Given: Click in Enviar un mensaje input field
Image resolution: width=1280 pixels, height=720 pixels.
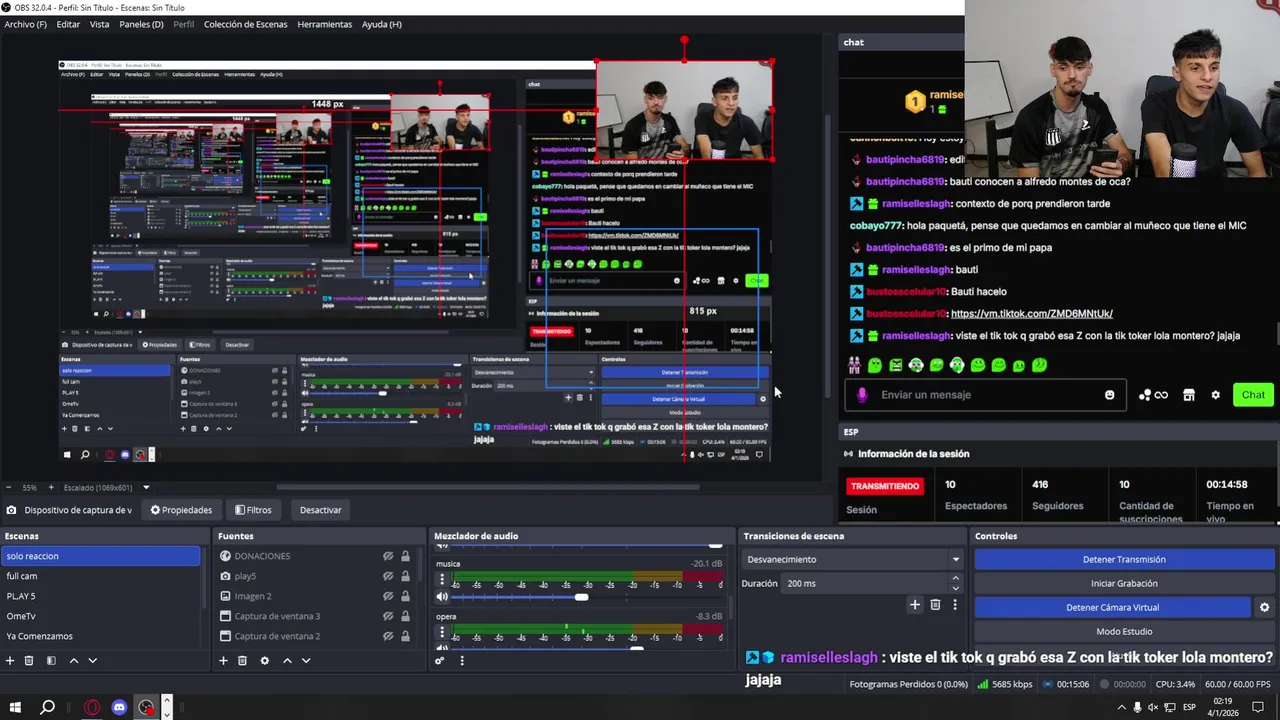Looking at the screenshot, I should pos(985,394).
